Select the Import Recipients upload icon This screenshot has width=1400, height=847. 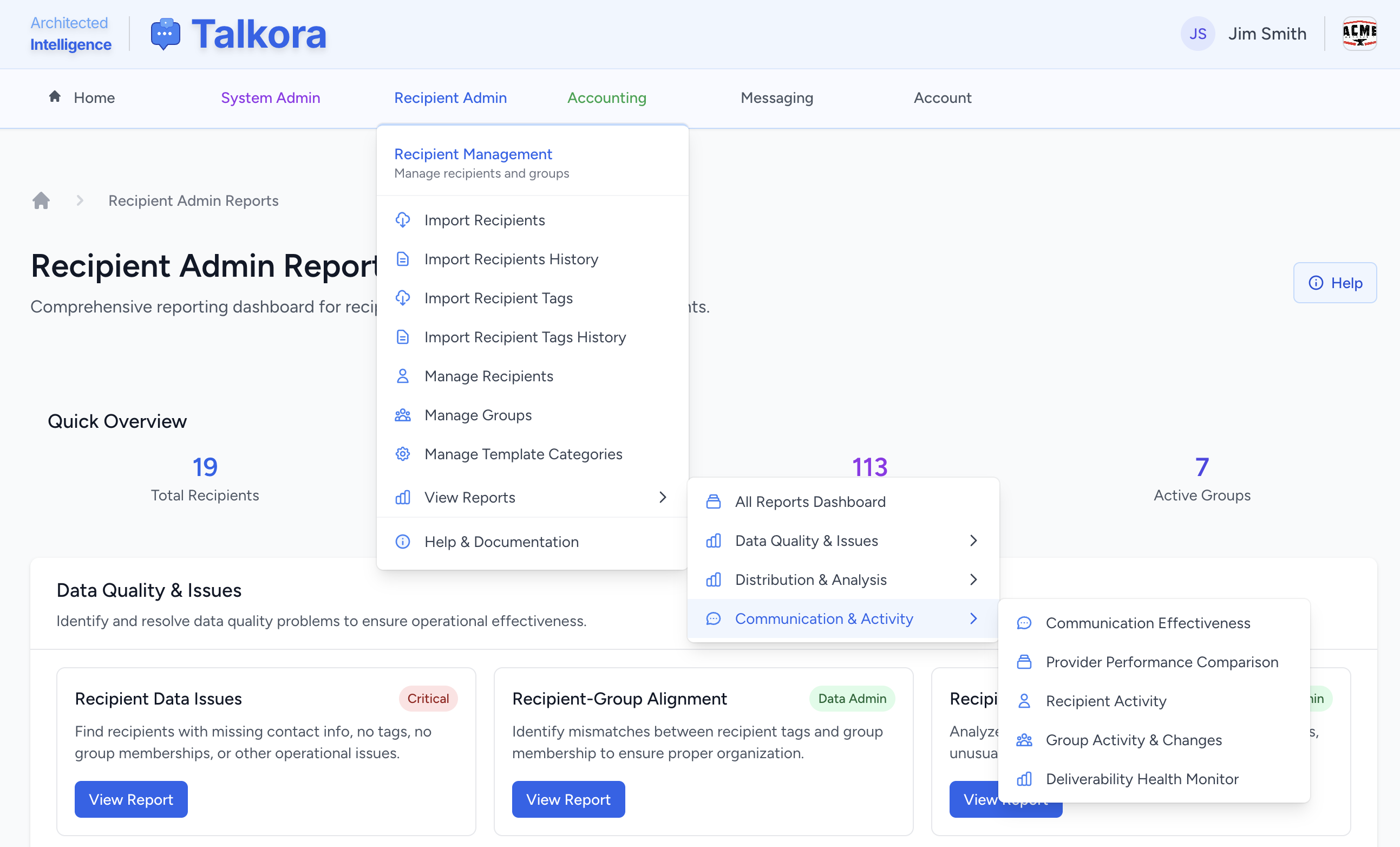[x=403, y=220]
